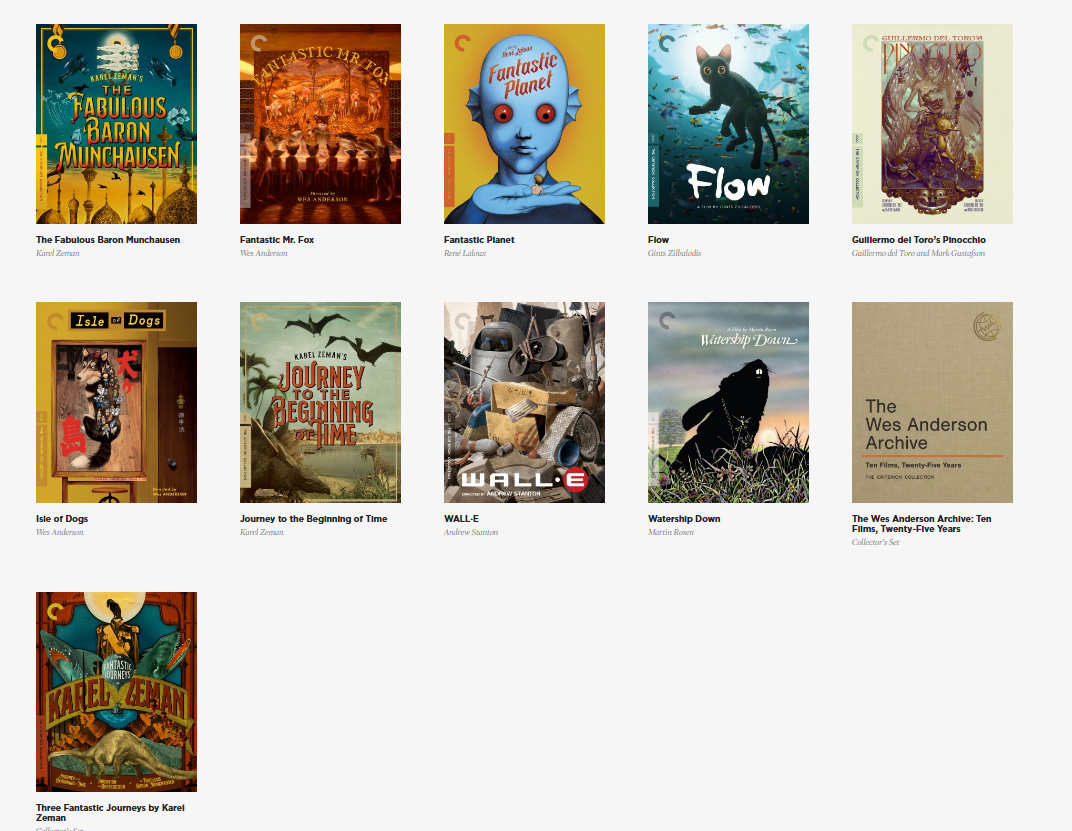Click 'The Fabulous Baron Munchausen' title link
The width and height of the screenshot is (1072, 831).
tap(108, 240)
